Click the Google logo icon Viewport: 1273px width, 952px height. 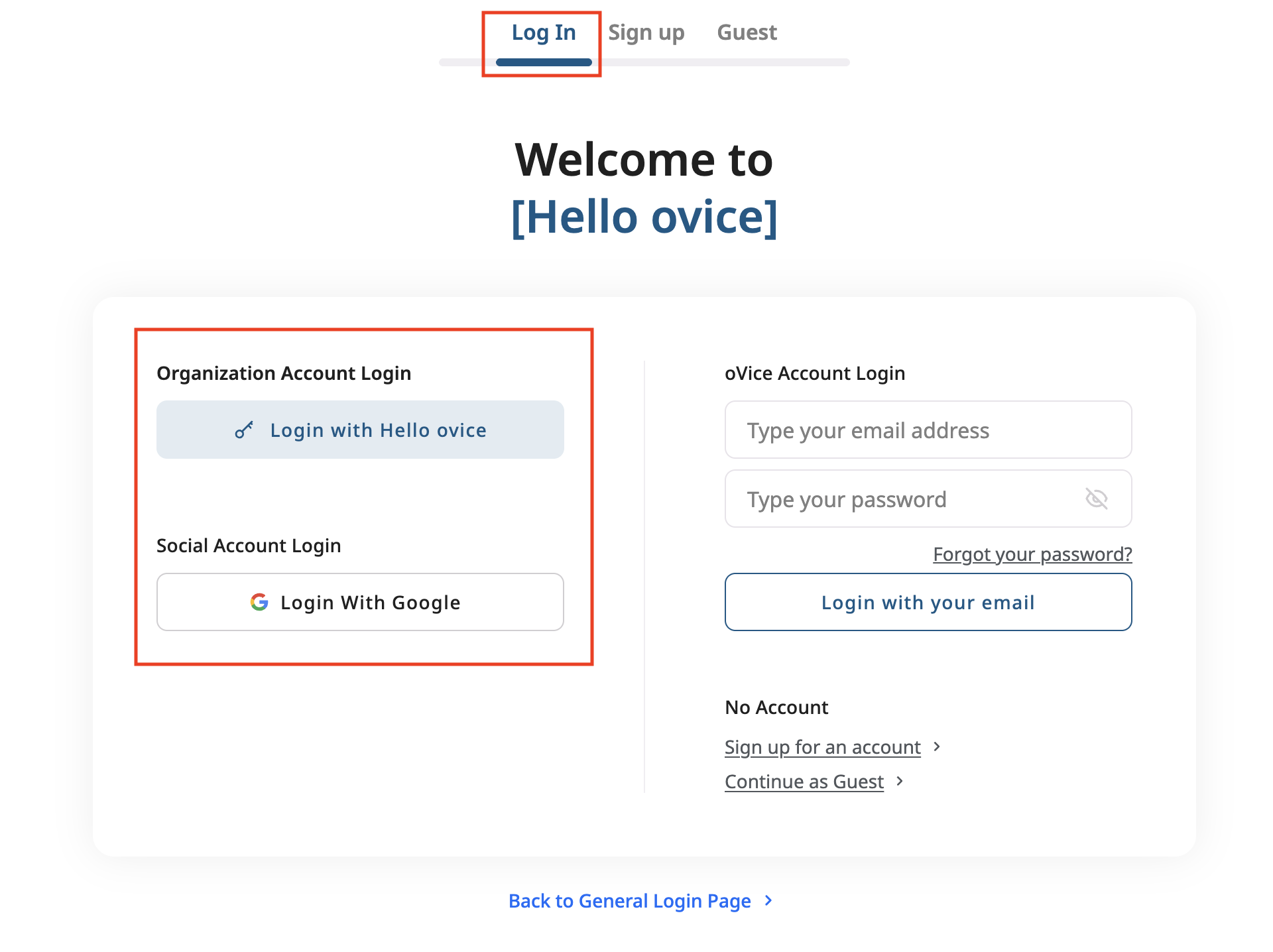coord(259,602)
